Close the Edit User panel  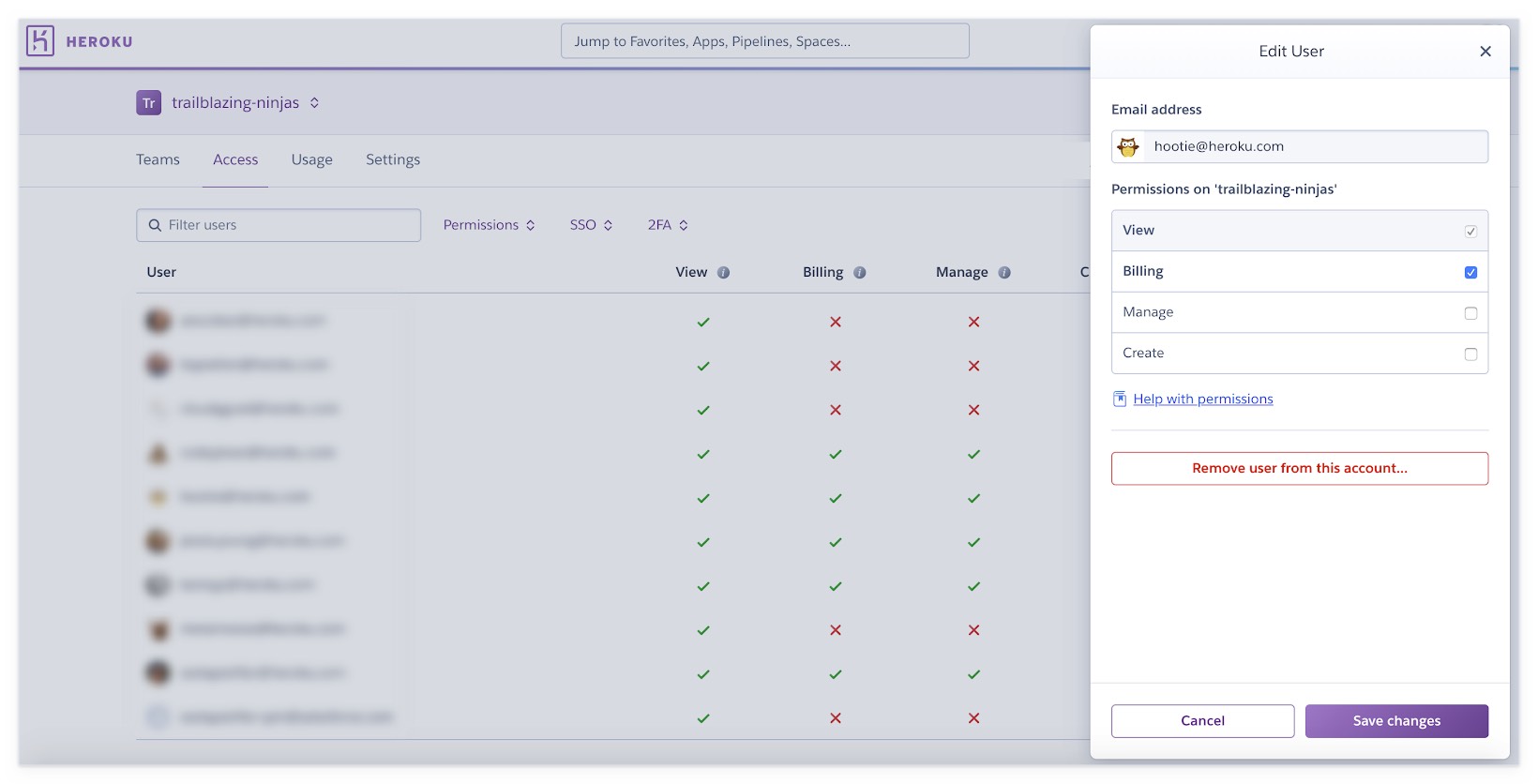[x=1485, y=52]
